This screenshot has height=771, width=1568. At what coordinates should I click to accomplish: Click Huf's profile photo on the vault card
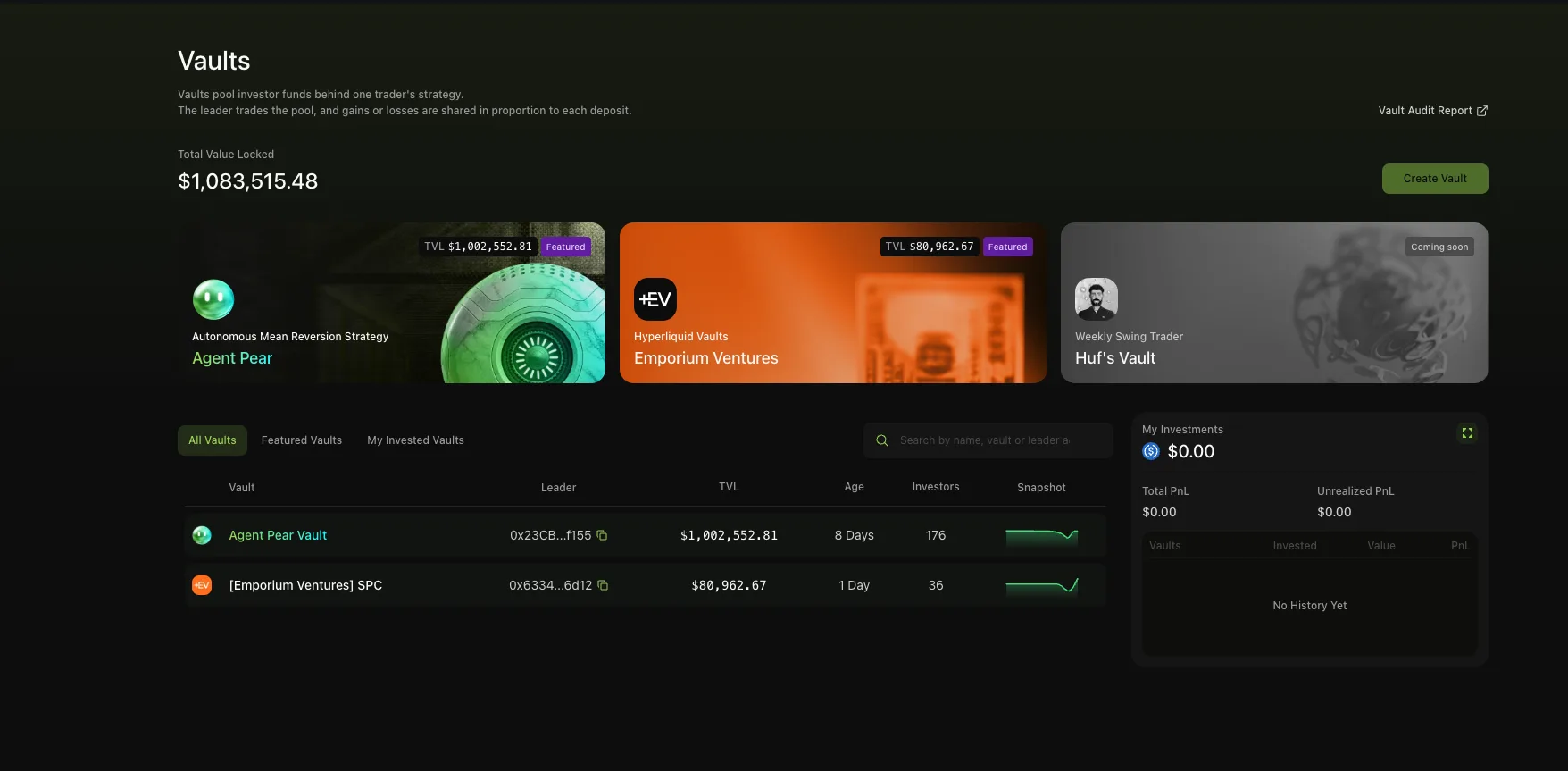tap(1097, 299)
